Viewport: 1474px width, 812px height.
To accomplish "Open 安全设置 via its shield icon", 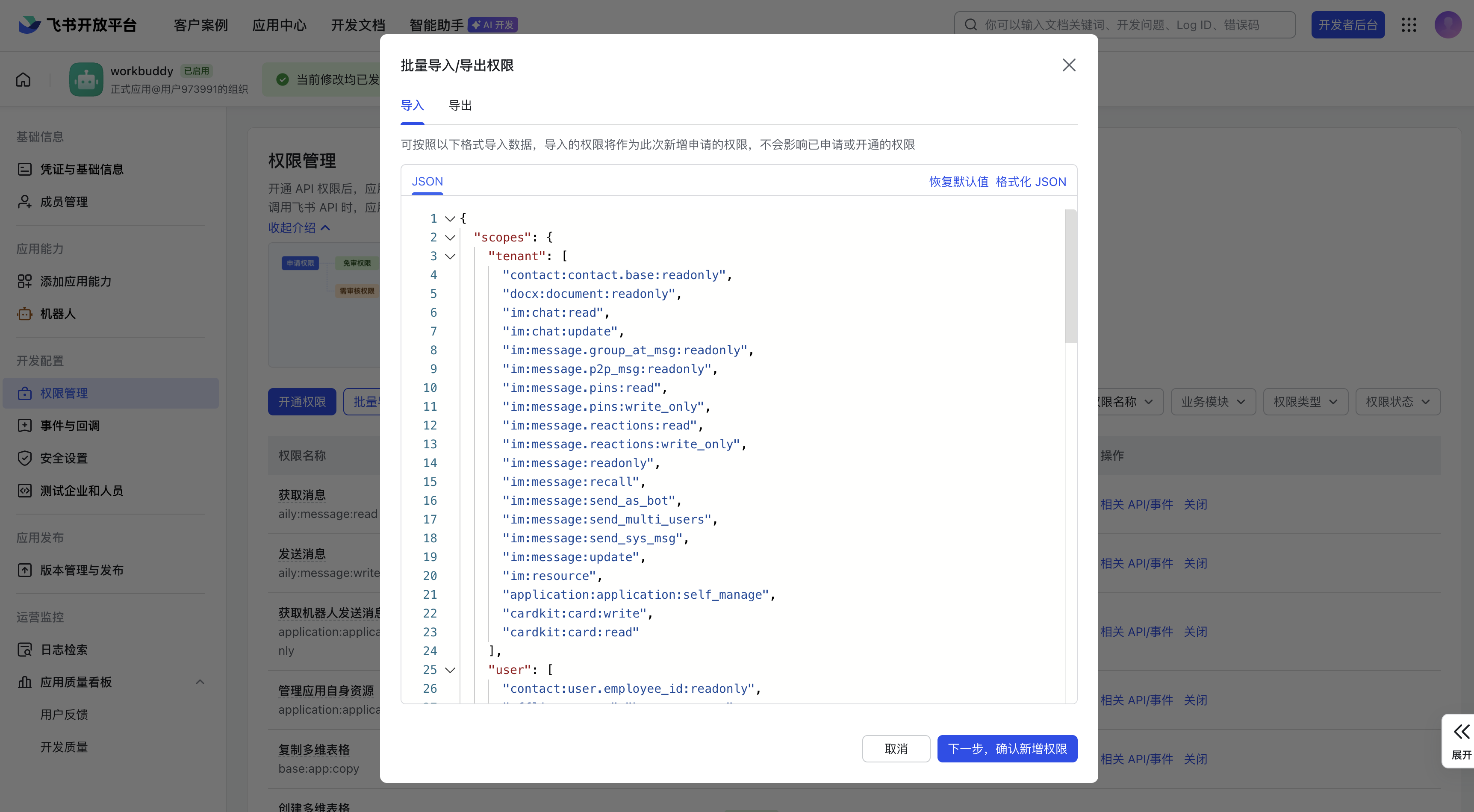I will click(25, 458).
